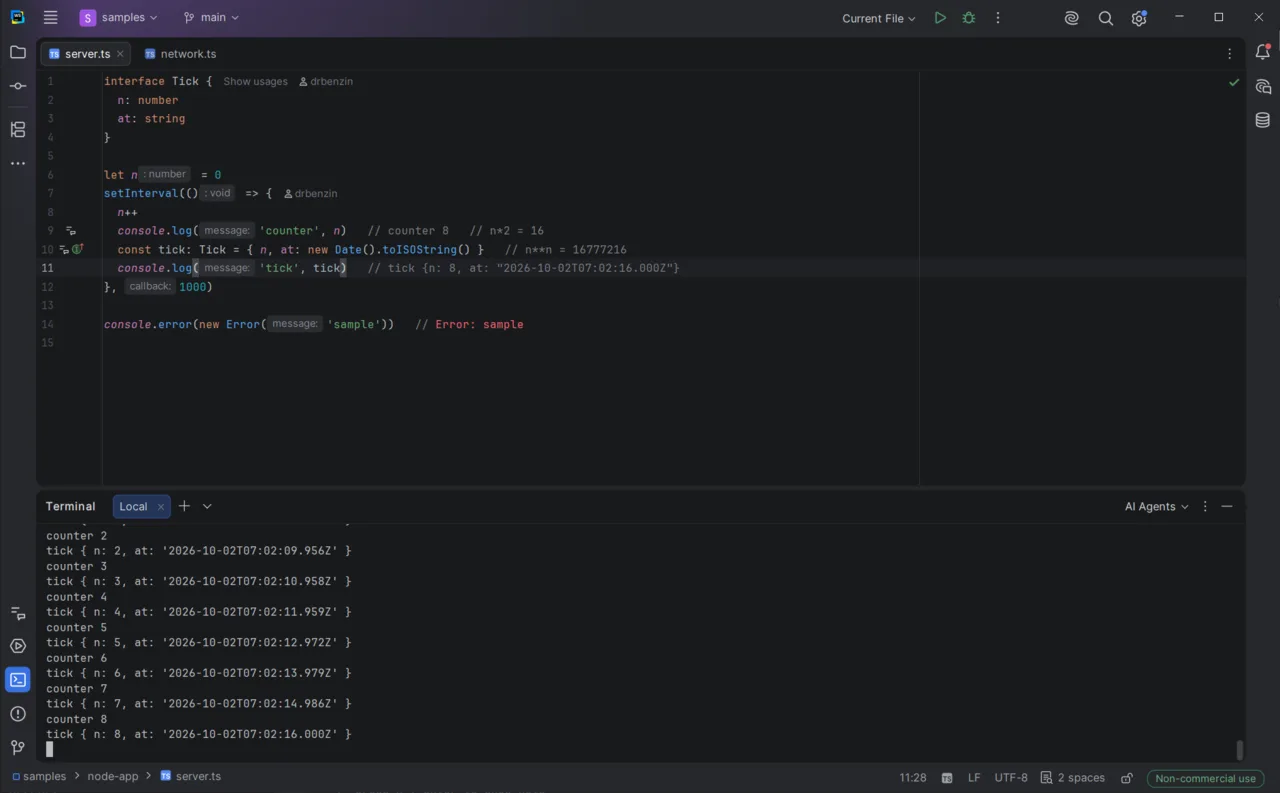Expand the AI Agents dropdown
This screenshot has width=1280, height=793.
click(1156, 506)
